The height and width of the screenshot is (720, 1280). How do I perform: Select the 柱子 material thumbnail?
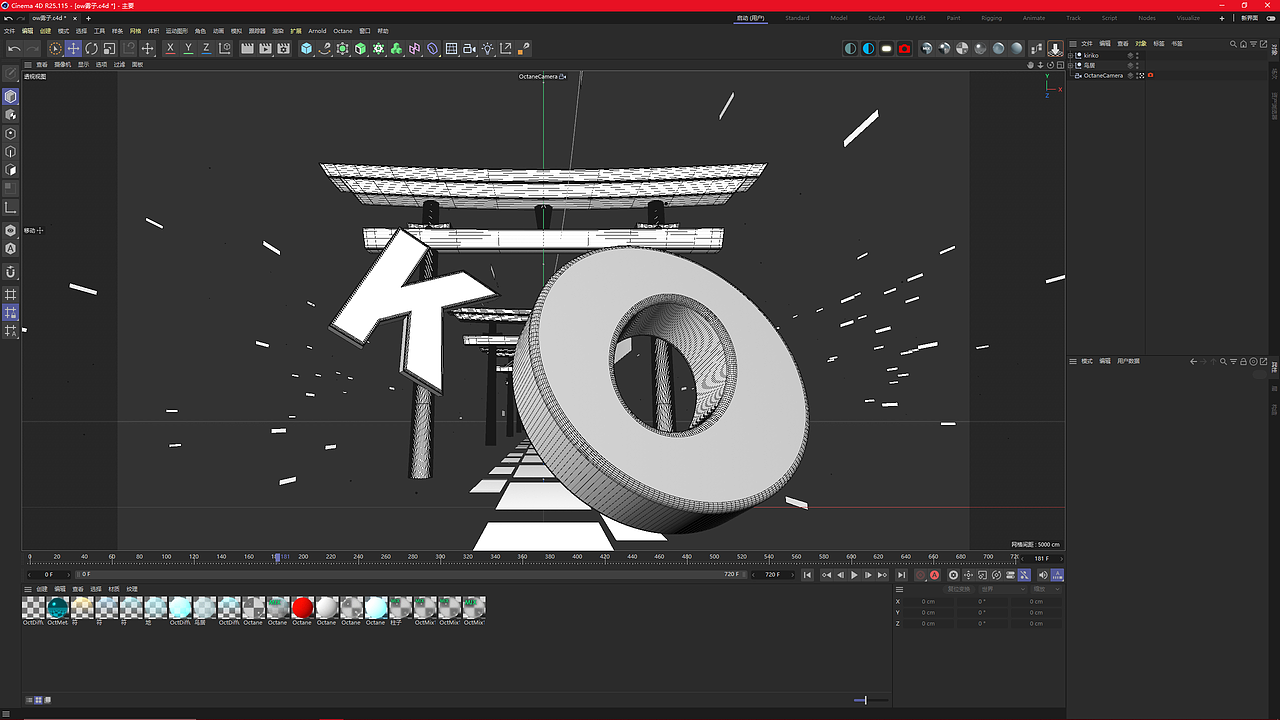click(x=400, y=608)
